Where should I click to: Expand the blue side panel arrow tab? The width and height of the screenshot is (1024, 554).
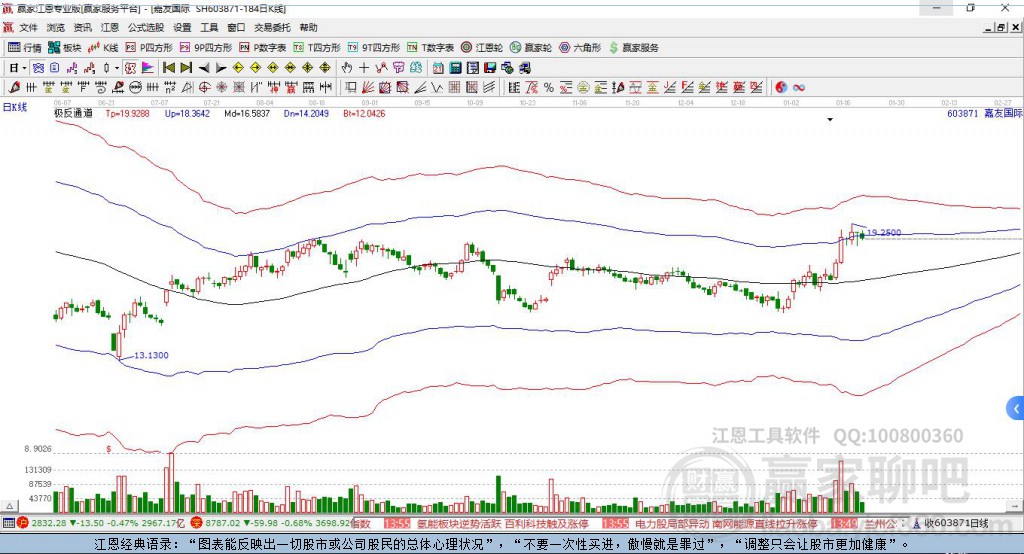click(1016, 409)
